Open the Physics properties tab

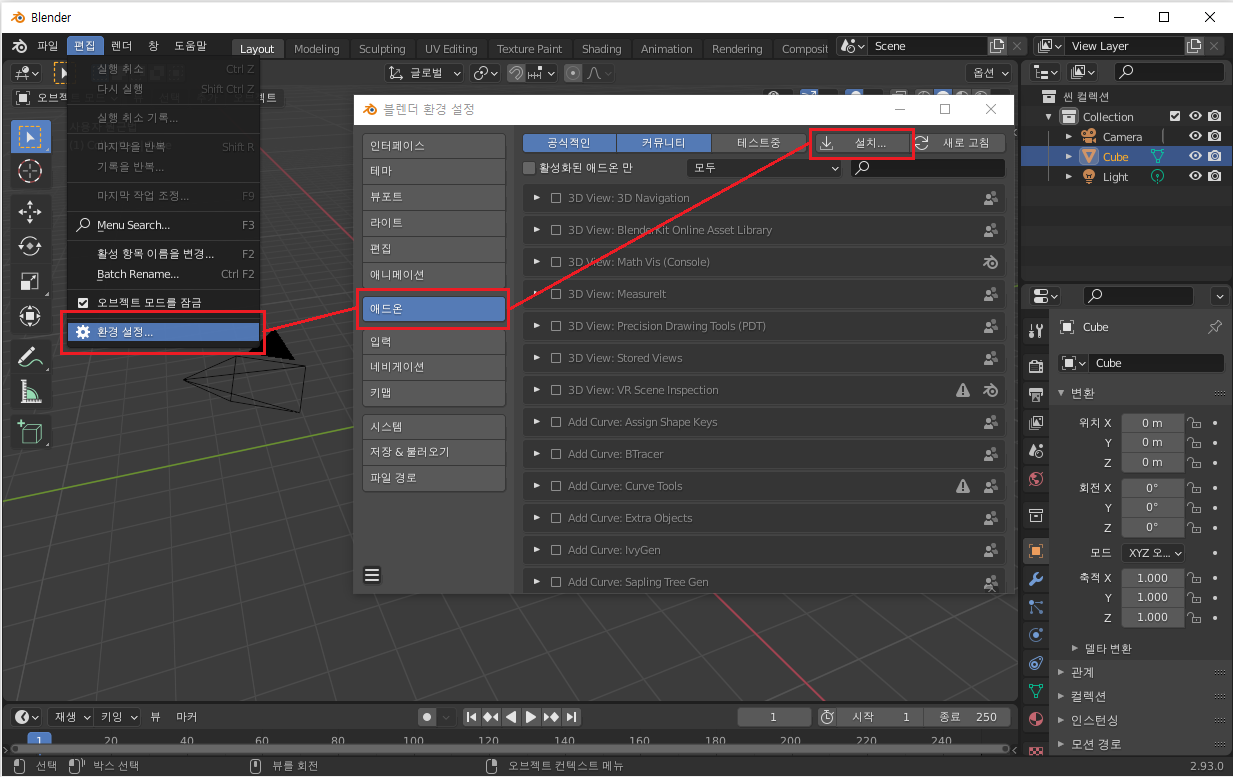click(1036, 634)
